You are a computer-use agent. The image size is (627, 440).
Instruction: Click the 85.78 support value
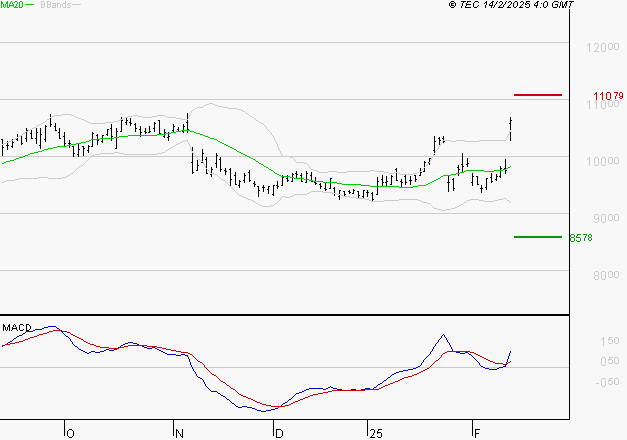(581, 238)
